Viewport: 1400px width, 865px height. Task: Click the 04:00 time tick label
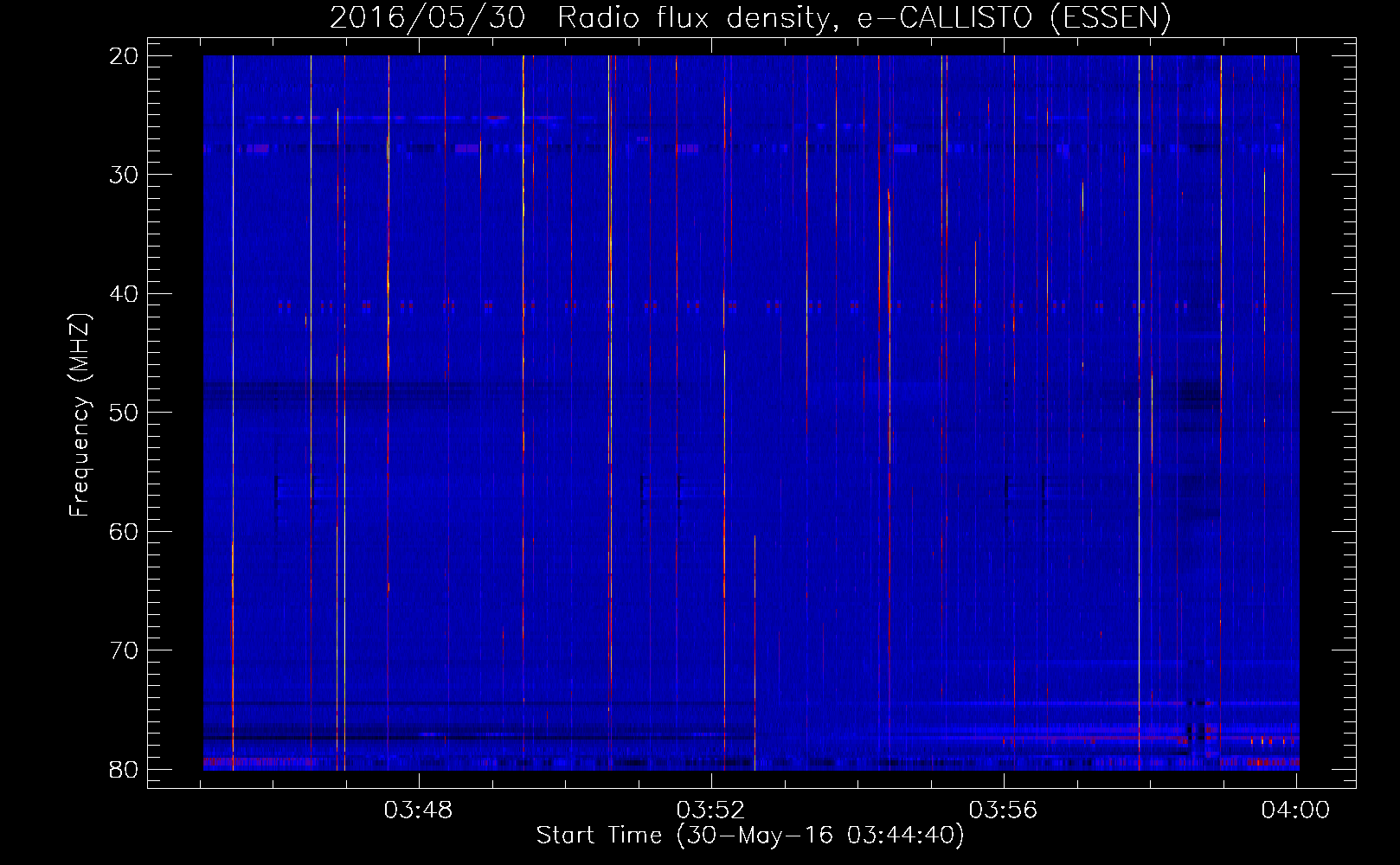pos(1295,811)
